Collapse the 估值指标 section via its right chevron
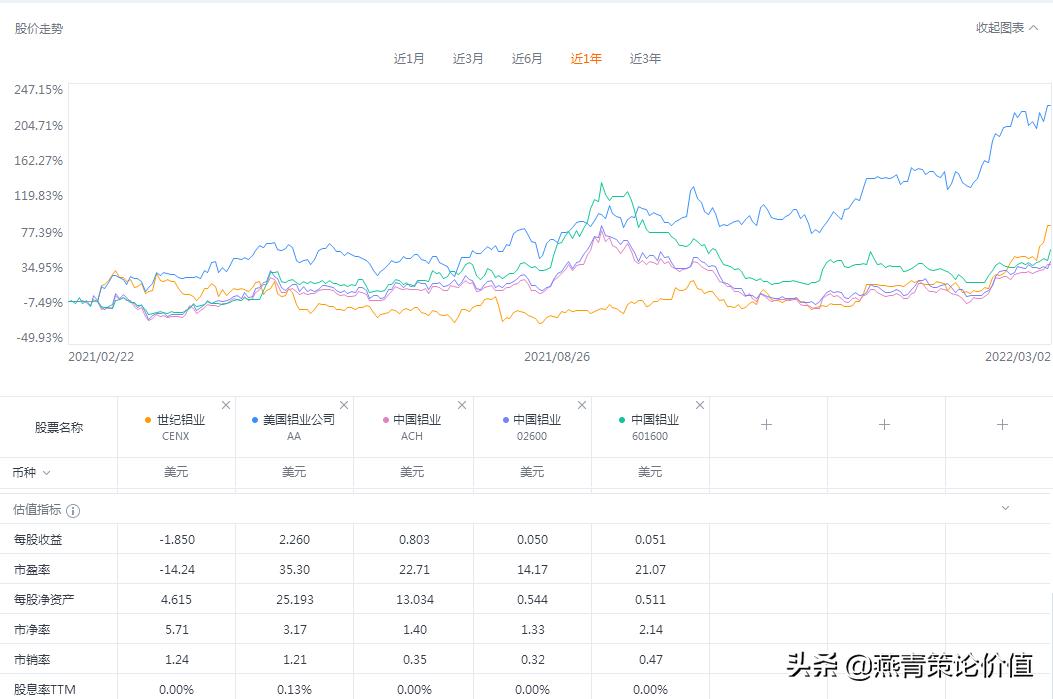The image size is (1053, 699). (x=1005, y=508)
